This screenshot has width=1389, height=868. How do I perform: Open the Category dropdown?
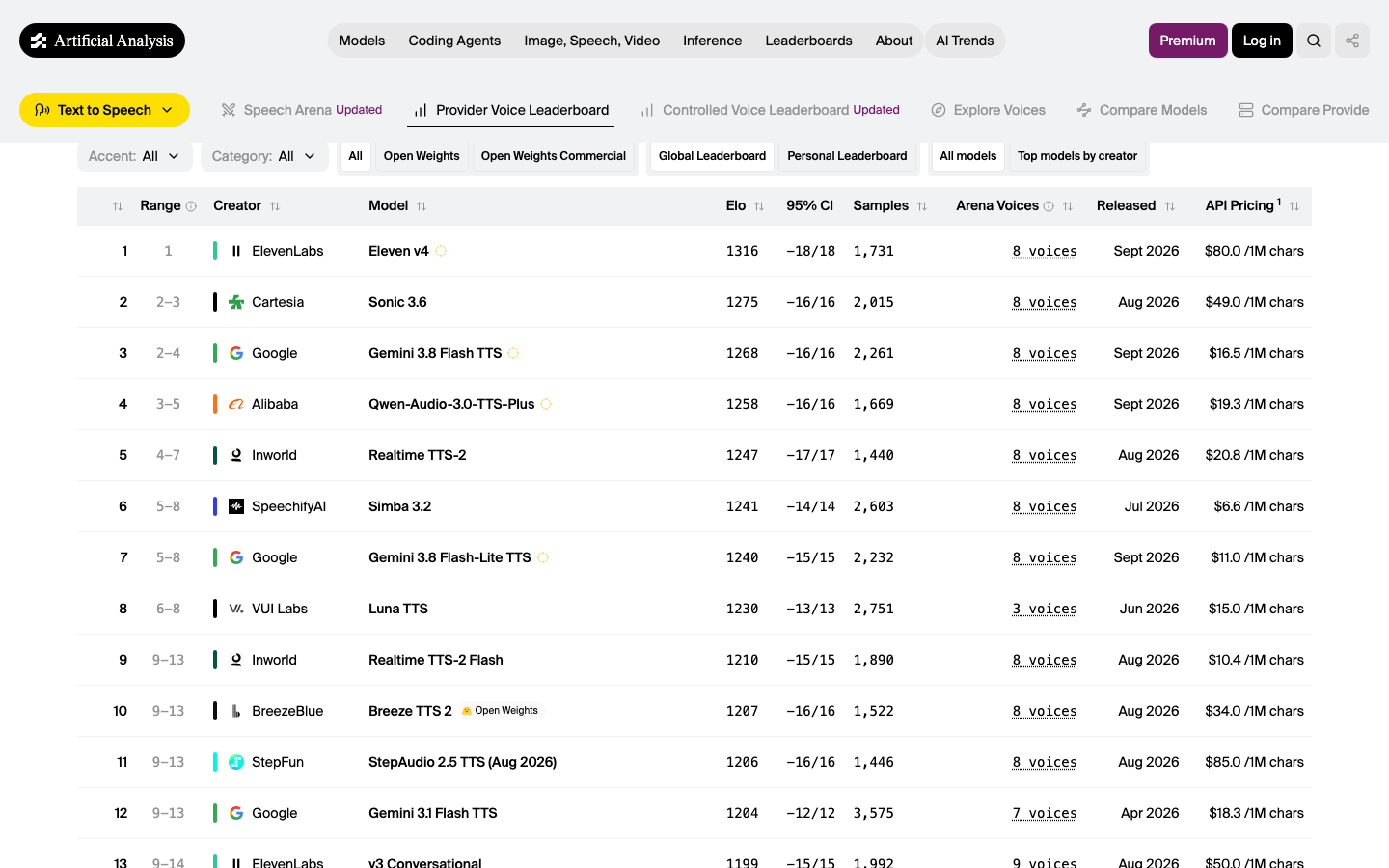pyautogui.click(x=264, y=156)
